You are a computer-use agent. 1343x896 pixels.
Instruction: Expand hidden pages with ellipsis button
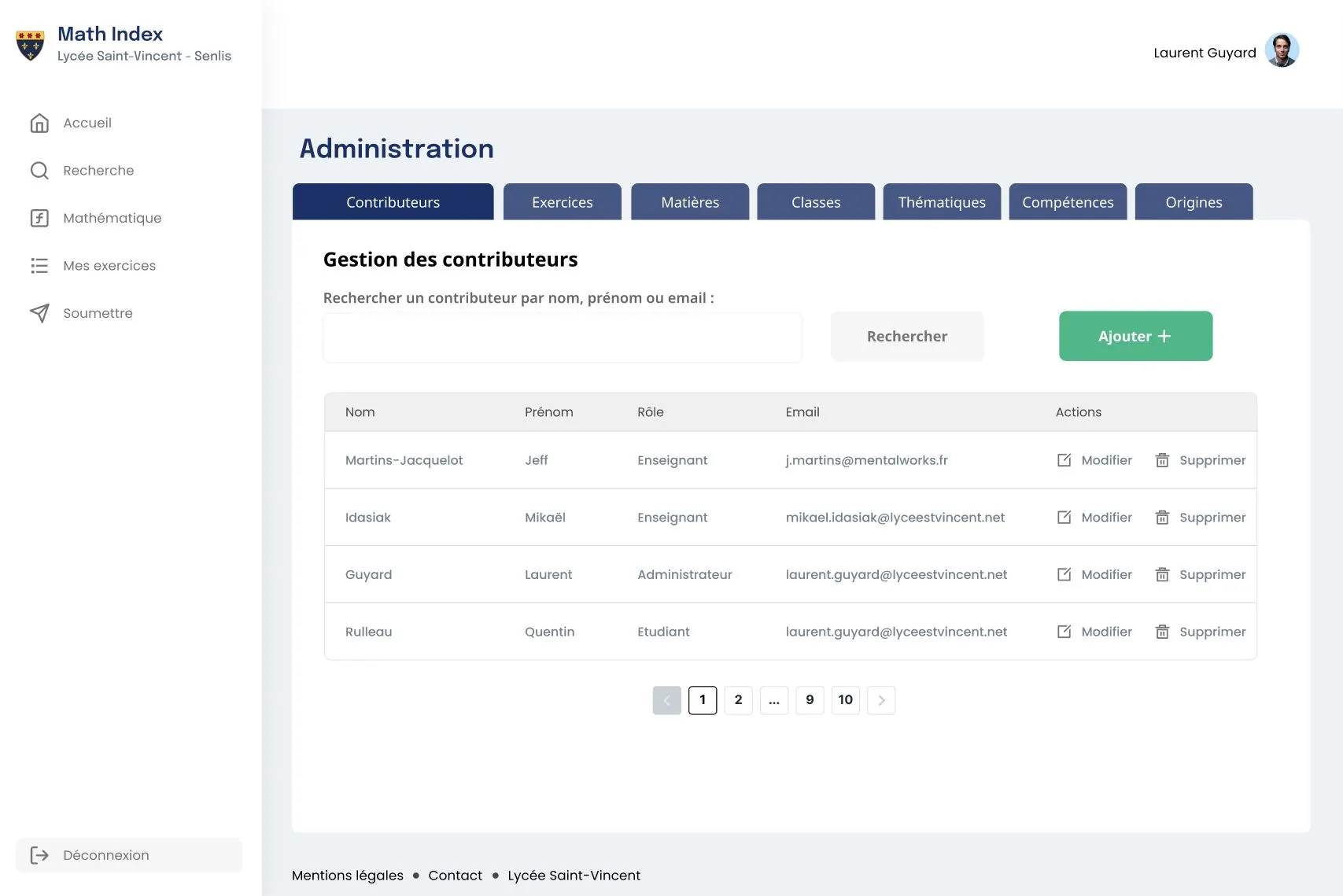coord(774,700)
